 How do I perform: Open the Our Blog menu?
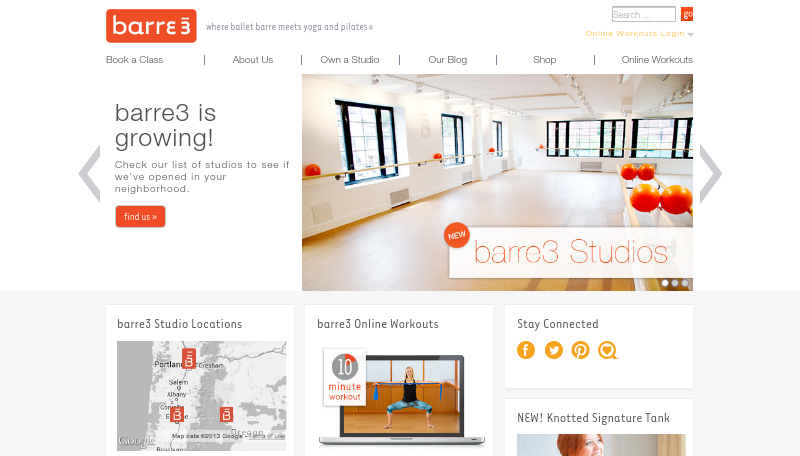tap(448, 60)
